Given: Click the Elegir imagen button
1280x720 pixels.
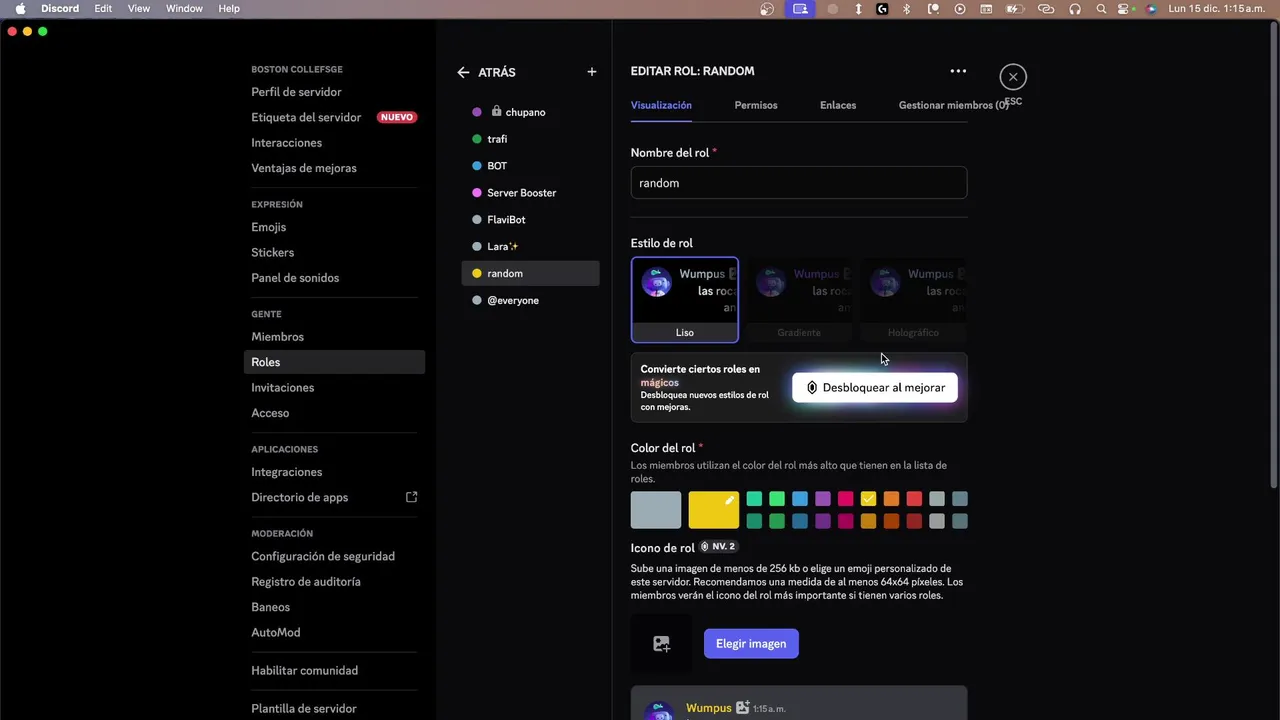Looking at the screenshot, I should click(751, 644).
